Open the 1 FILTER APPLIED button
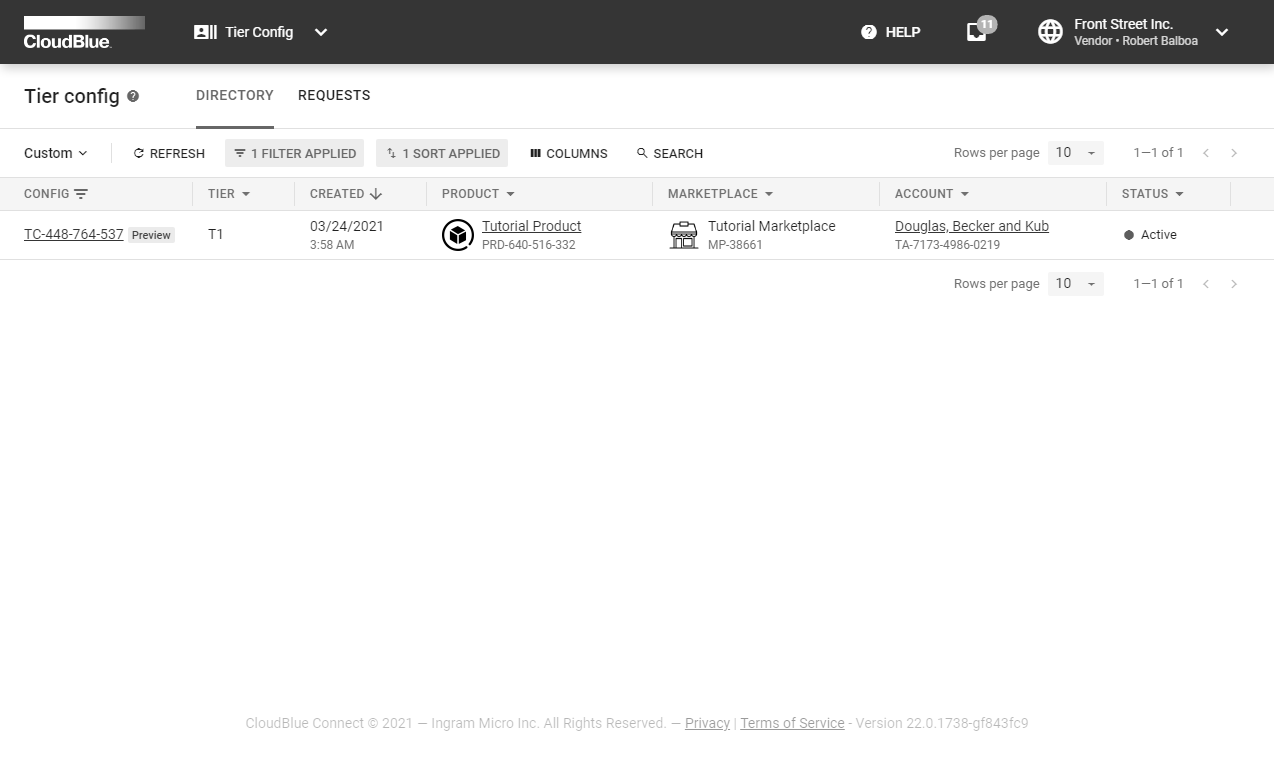This screenshot has height=758, width=1274. [295, 153]
